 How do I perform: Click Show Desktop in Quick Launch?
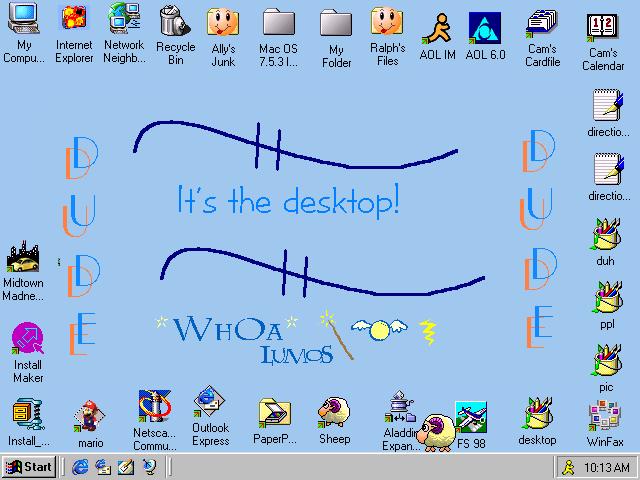(x=126, y=467)
